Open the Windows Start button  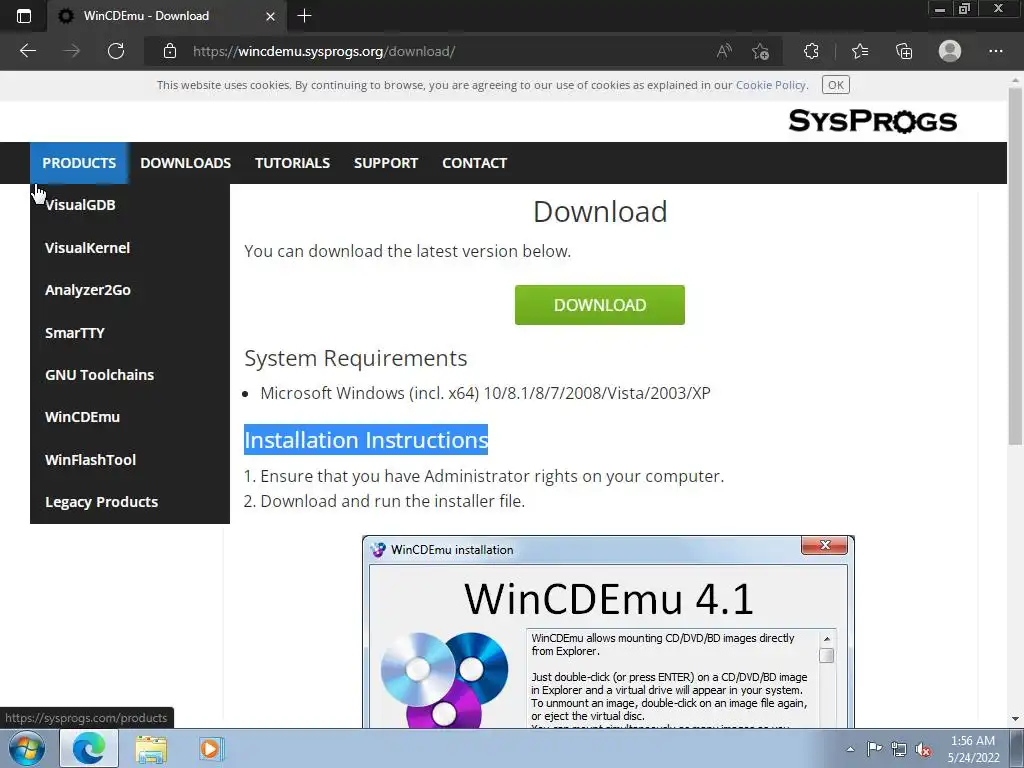click(x=25, y=748)
